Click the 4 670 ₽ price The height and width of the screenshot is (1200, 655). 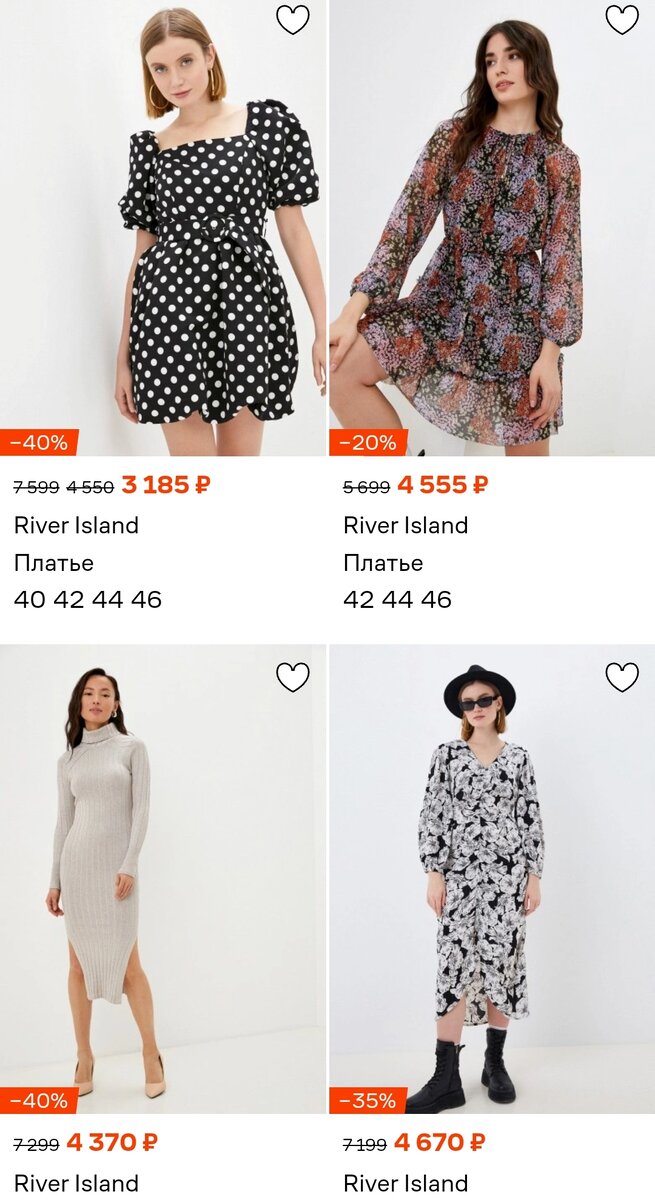coord(436,1141)
